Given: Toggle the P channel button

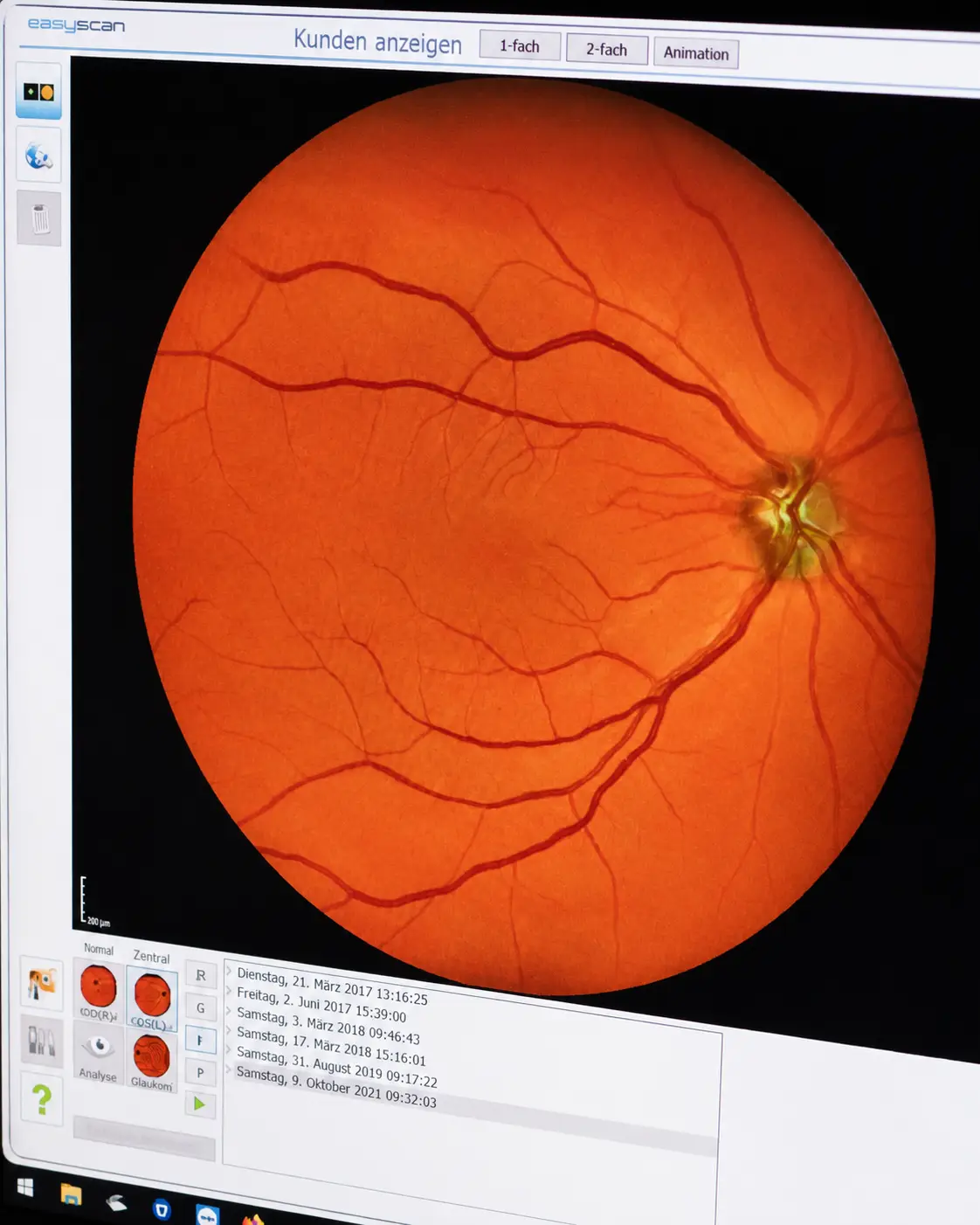Looking at the screenshot, I should [201, 1073].
